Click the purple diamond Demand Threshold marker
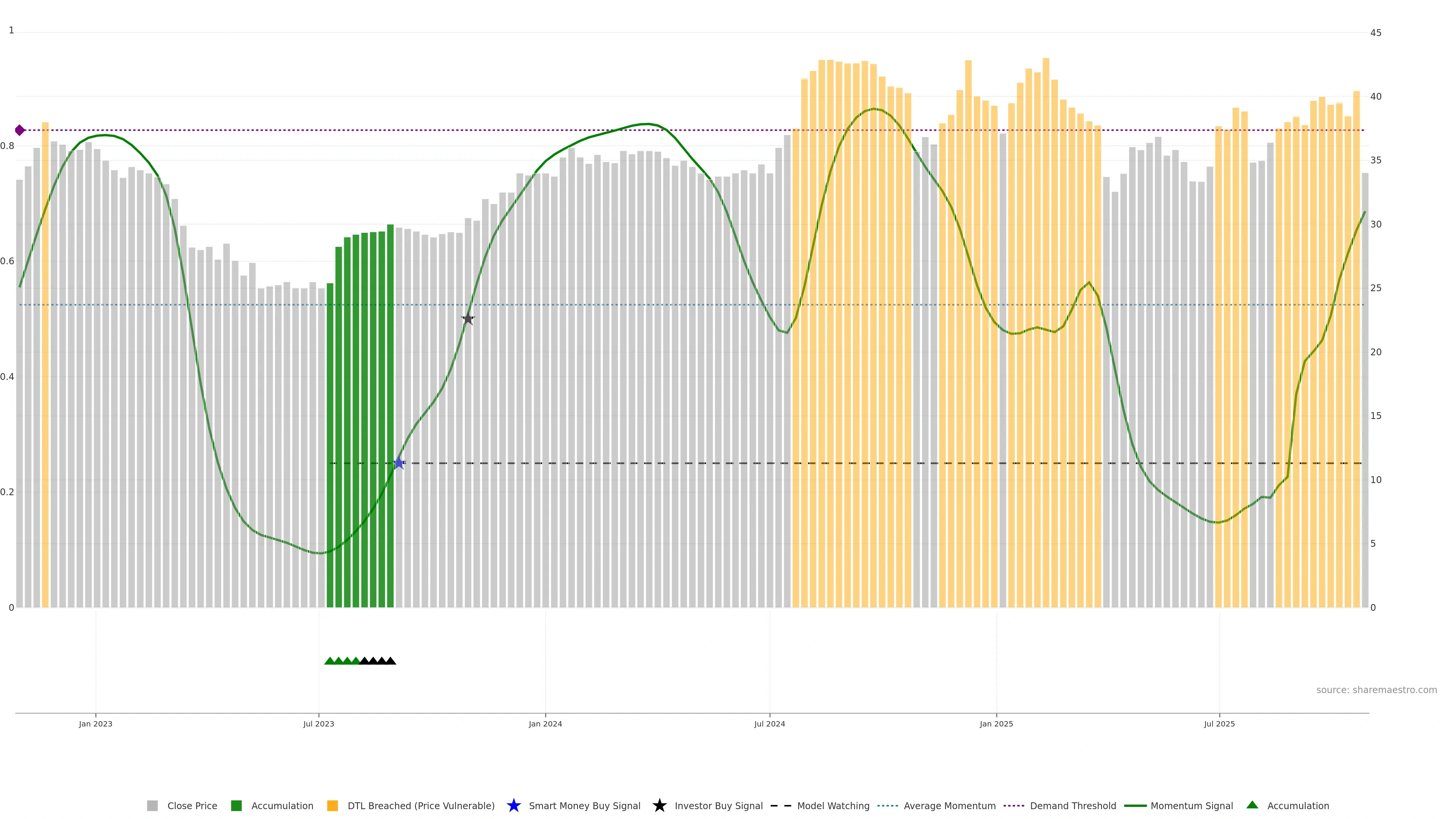This screenshot has width=1456, height=819. point(20,130)
